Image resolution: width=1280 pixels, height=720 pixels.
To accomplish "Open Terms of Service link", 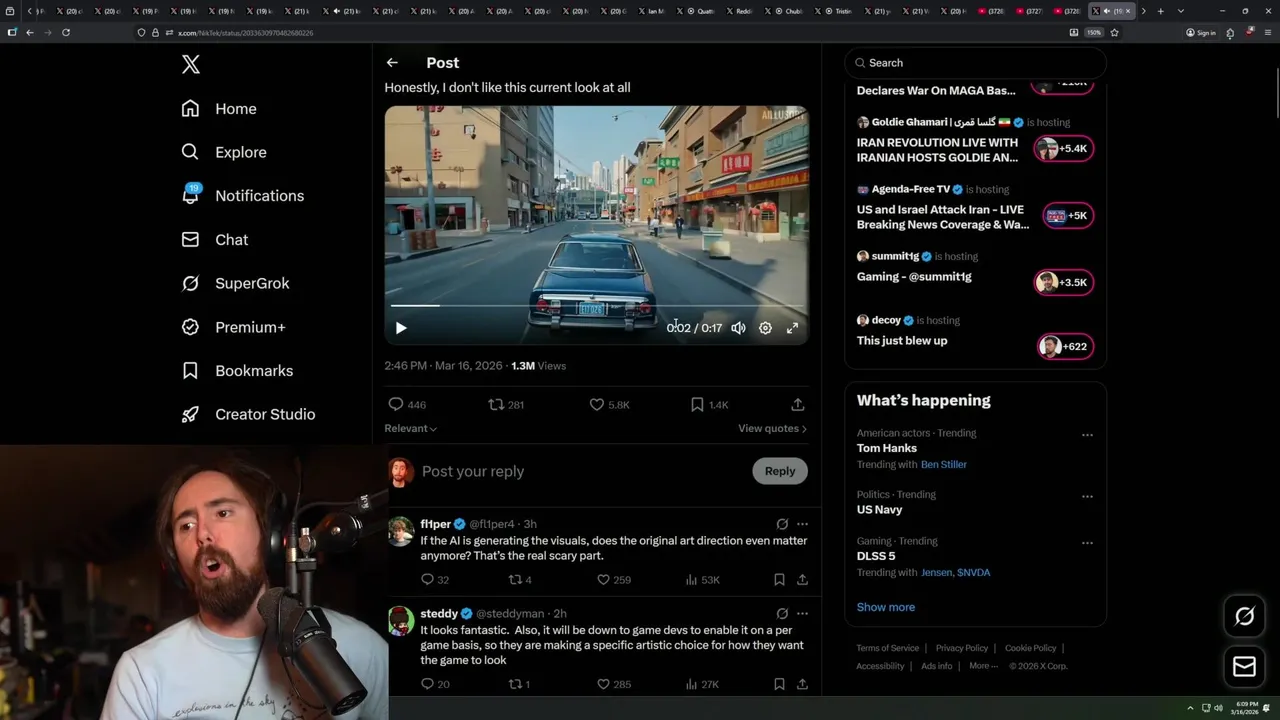I will click(x=888, y=648).
